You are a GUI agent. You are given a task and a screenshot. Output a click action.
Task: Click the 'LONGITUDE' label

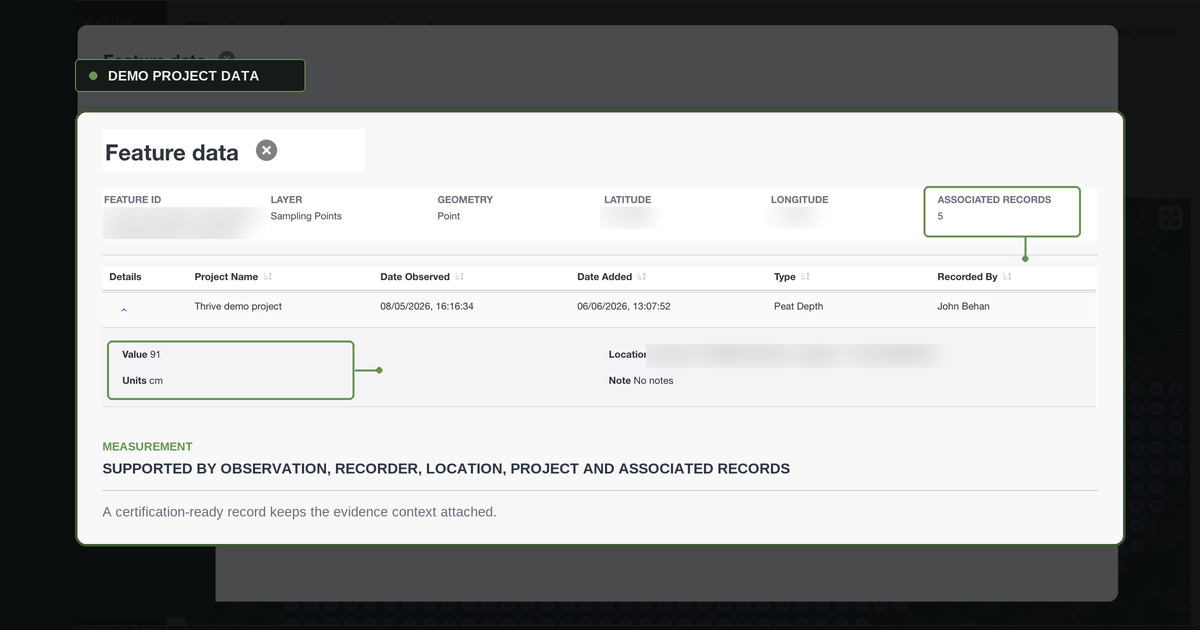pyautogui.click(x=800, y=200)
